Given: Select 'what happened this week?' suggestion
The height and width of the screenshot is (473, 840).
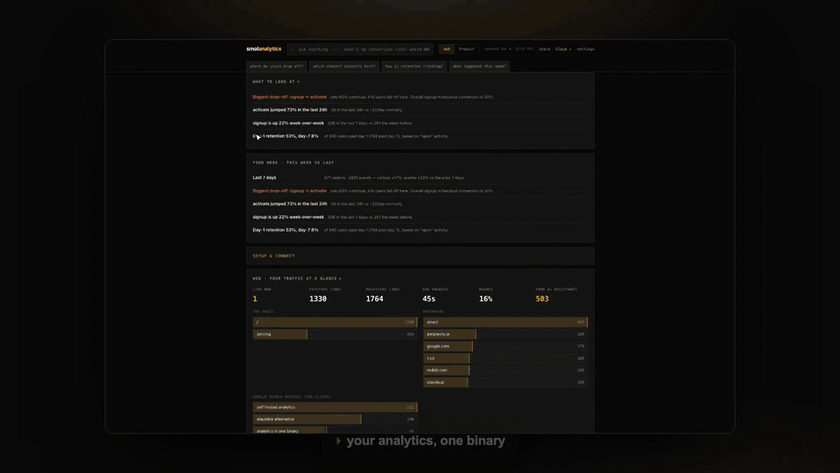Looking at the screenshot, I should 479,66.
